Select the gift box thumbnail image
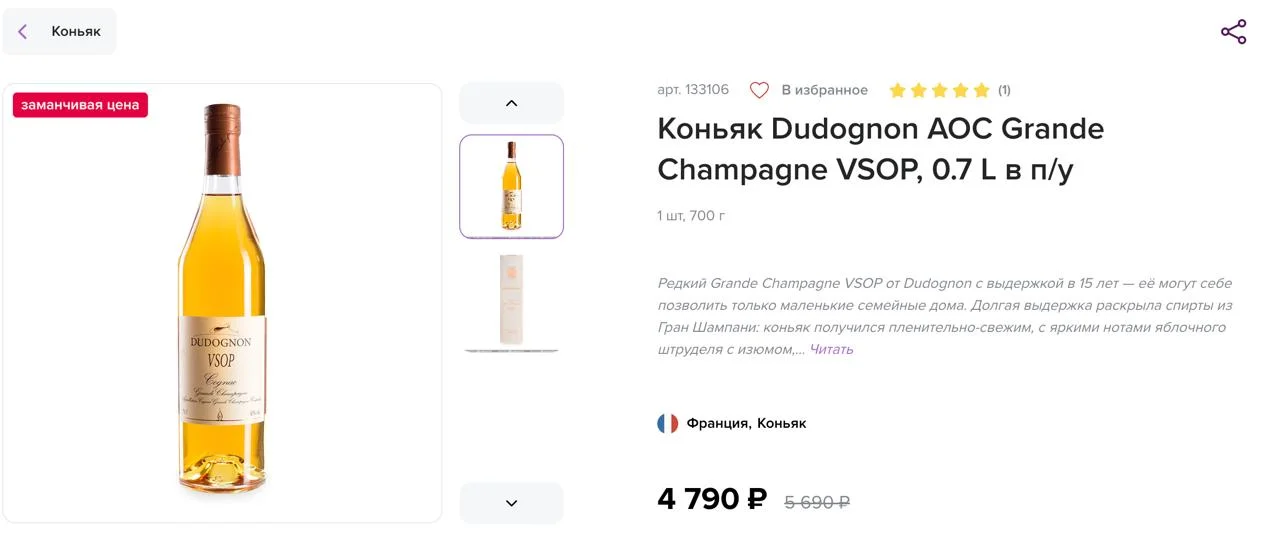The width and height of the screenshot is (1280, 537). click(511, 300)
